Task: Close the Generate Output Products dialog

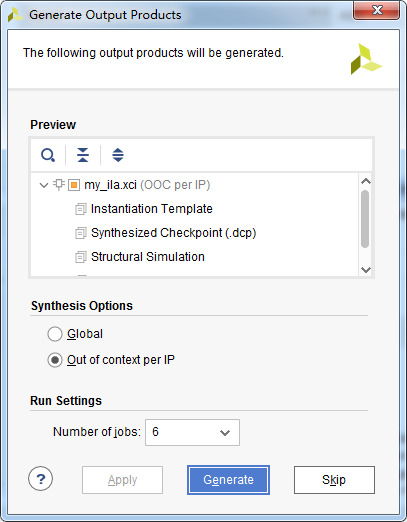Action: pyautogui.click(x=377, y=10)
